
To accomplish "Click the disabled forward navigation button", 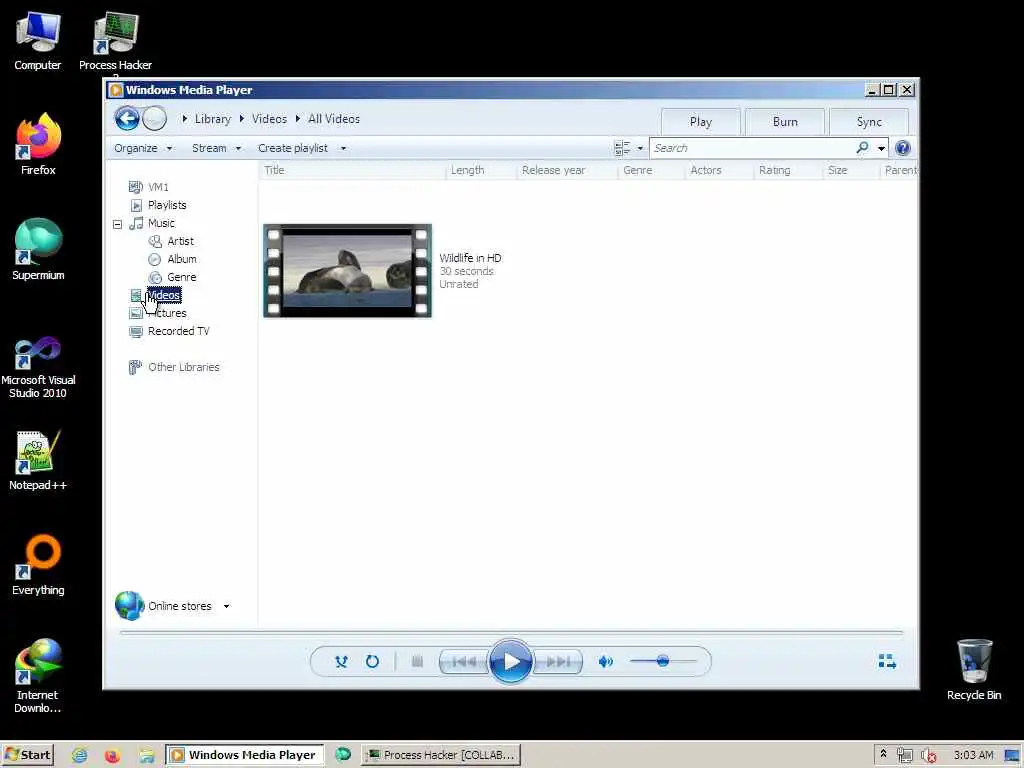I will (x=155, y=119).
